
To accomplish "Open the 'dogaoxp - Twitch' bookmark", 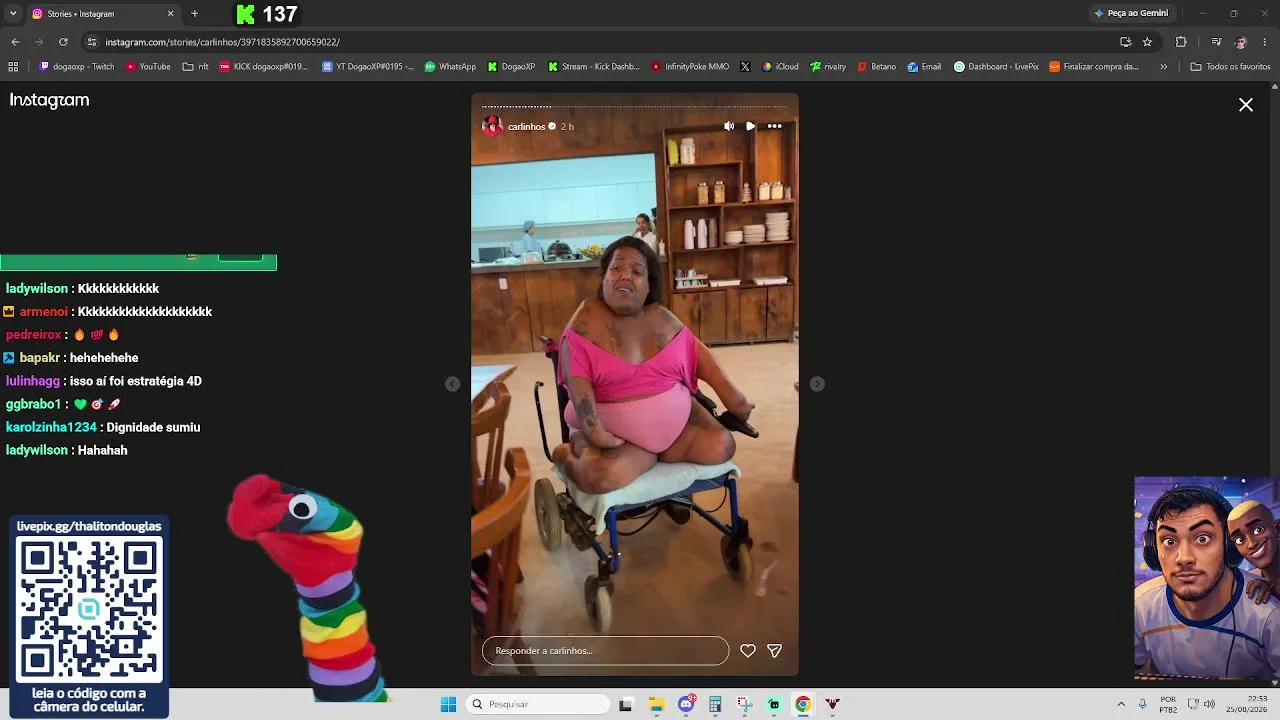I will [77, 67].
